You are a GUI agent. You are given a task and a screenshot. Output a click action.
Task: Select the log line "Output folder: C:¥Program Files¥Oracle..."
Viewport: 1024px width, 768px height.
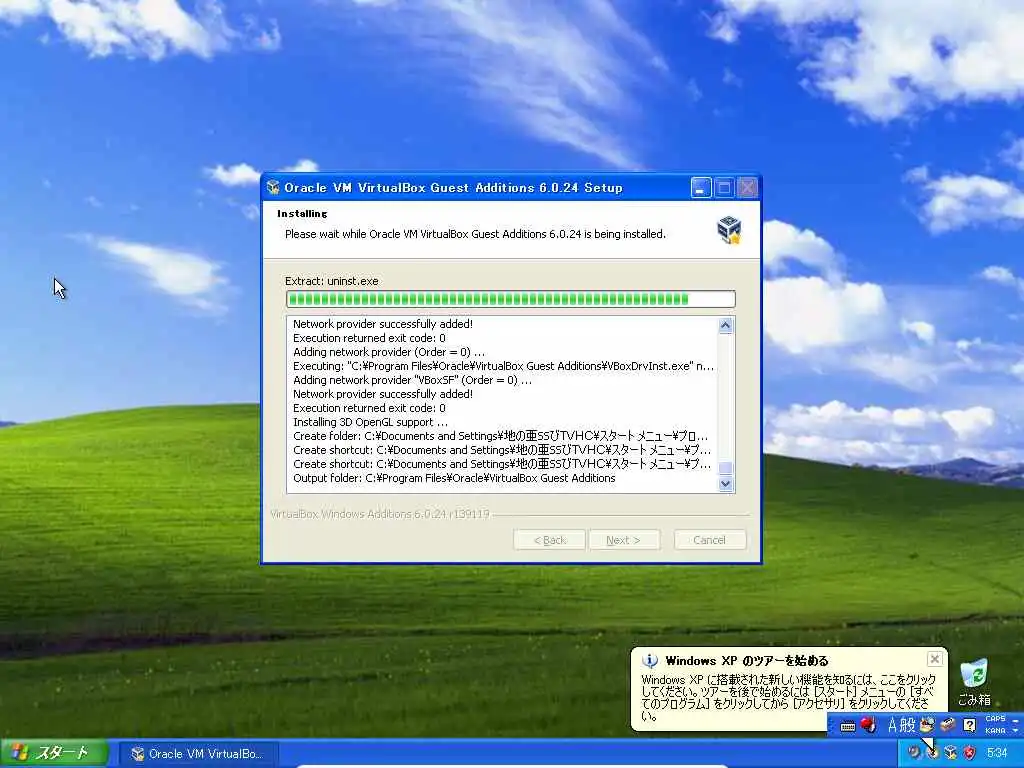coord(454,478)
